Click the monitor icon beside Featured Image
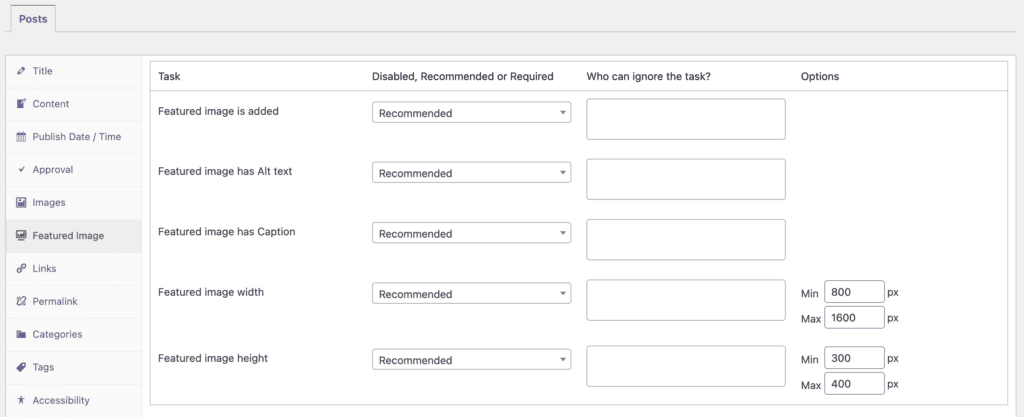The image size is (1024, 417). pyautogui.click(x=21, y=236)
